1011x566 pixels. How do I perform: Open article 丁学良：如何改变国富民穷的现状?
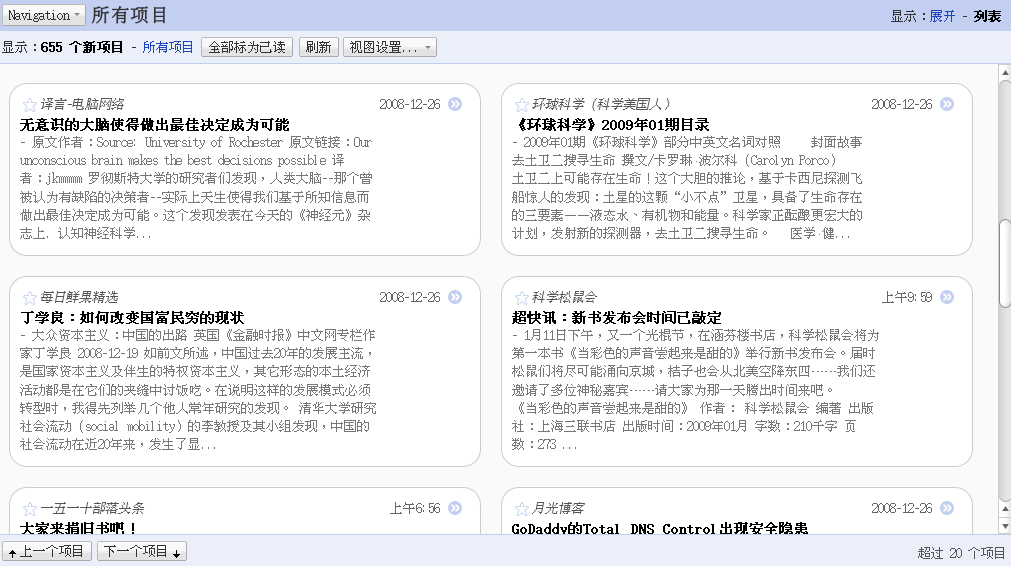tap(132, 317)
